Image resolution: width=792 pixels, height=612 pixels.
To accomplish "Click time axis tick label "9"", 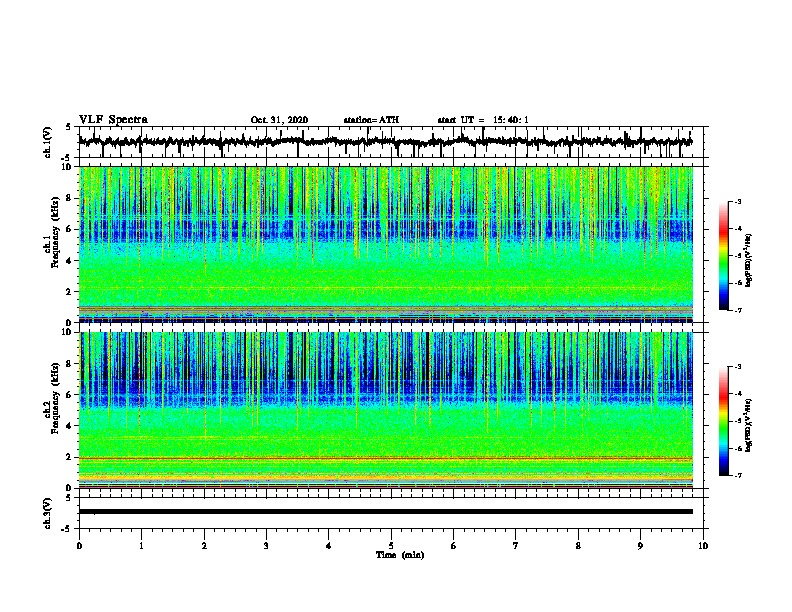I will (640, 546).
